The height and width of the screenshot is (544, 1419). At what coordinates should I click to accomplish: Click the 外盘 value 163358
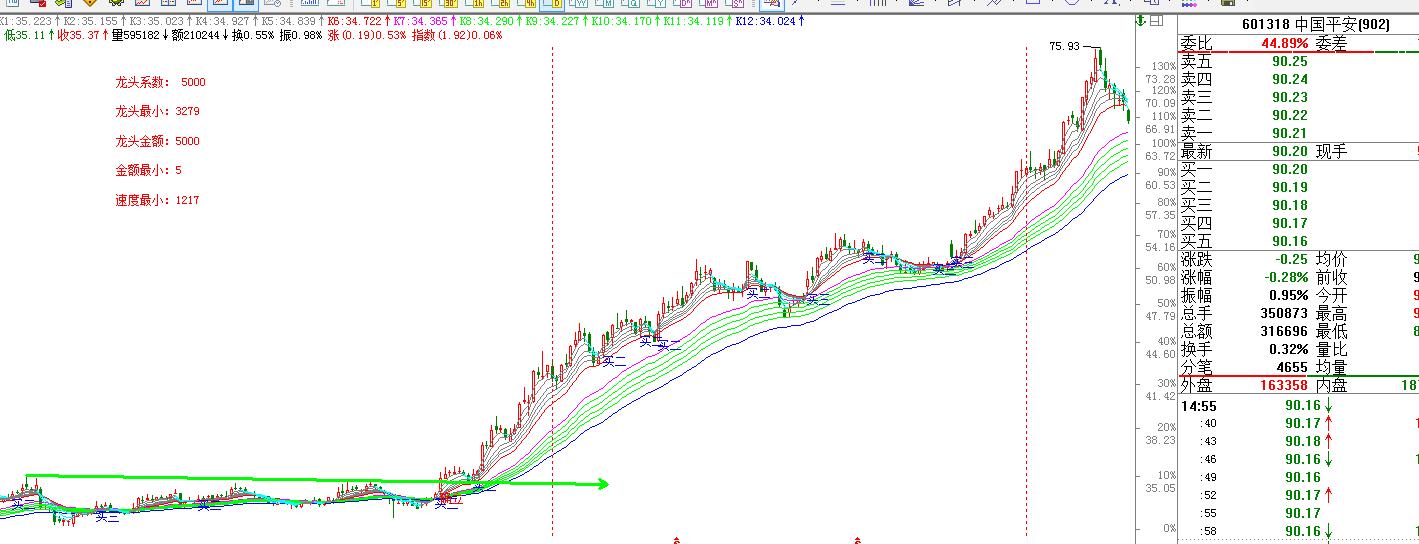click(x=1284, y=385)
